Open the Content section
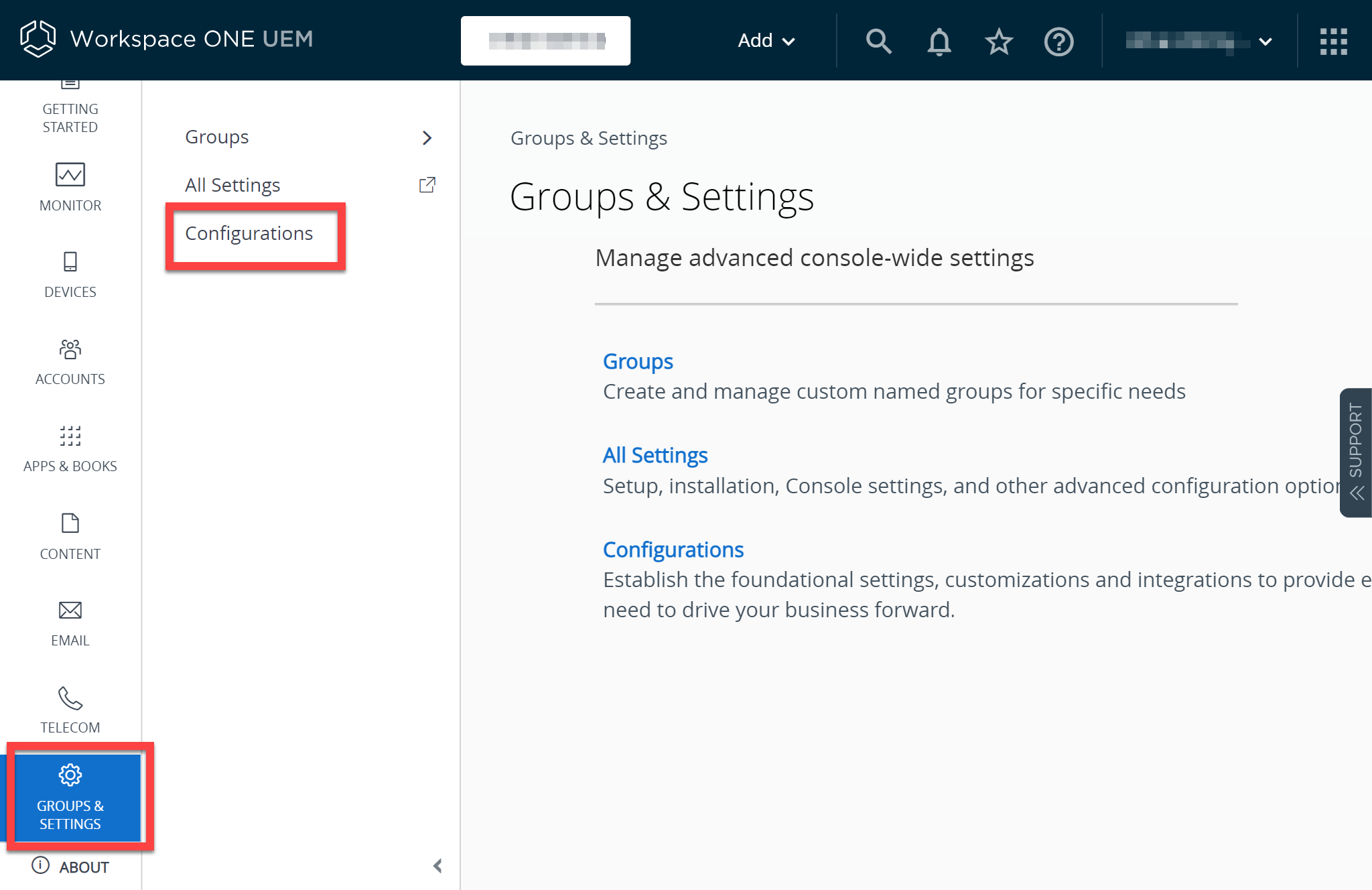Screen dimensions: 1372x890 tap(70, 536)
